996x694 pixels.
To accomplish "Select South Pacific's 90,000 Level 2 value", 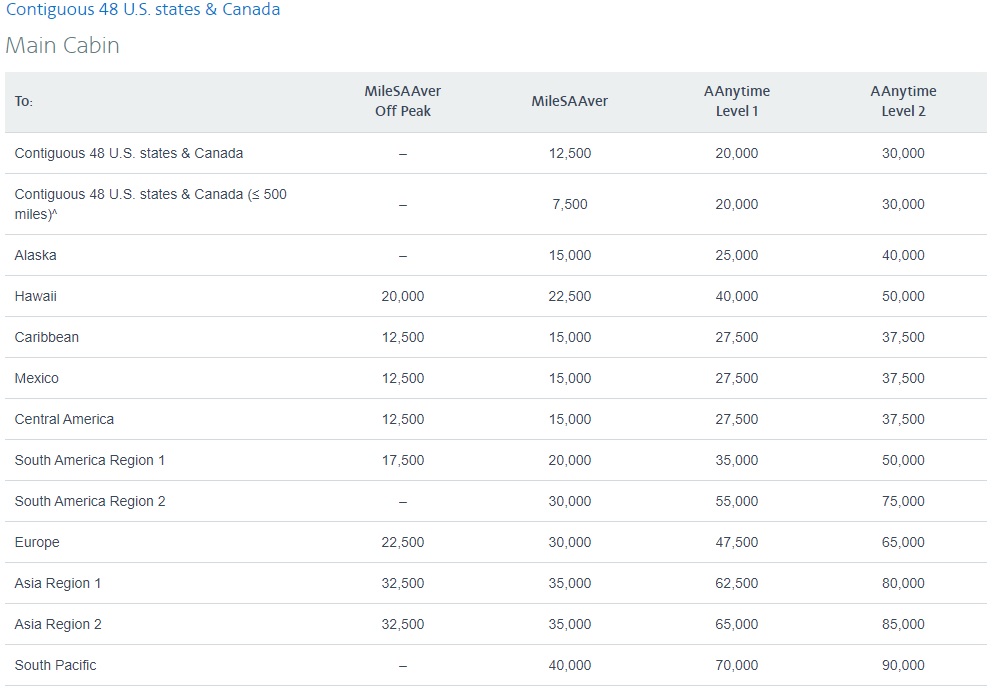I will (x=903, y=665).
